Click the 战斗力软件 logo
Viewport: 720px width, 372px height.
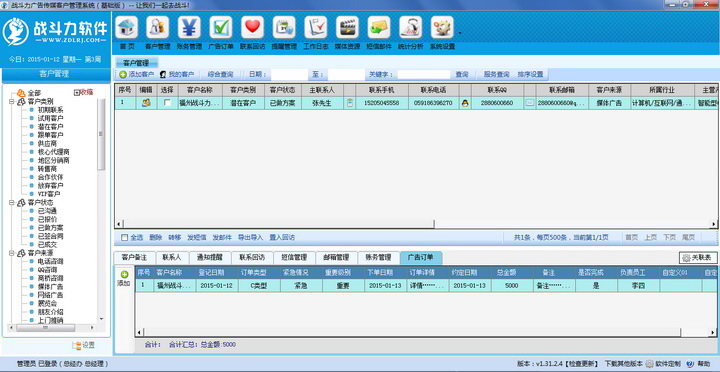(x=55, y=31)
